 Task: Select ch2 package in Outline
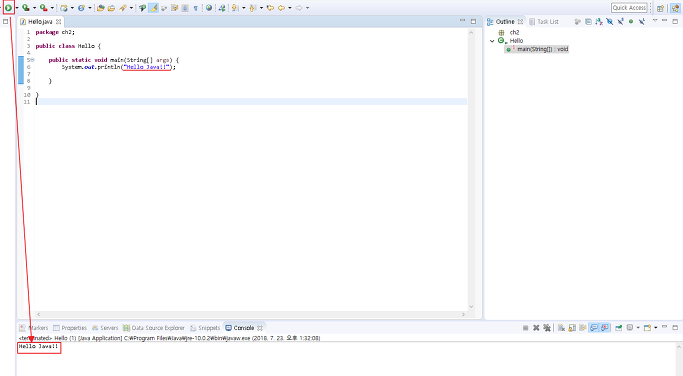point(514,32)
